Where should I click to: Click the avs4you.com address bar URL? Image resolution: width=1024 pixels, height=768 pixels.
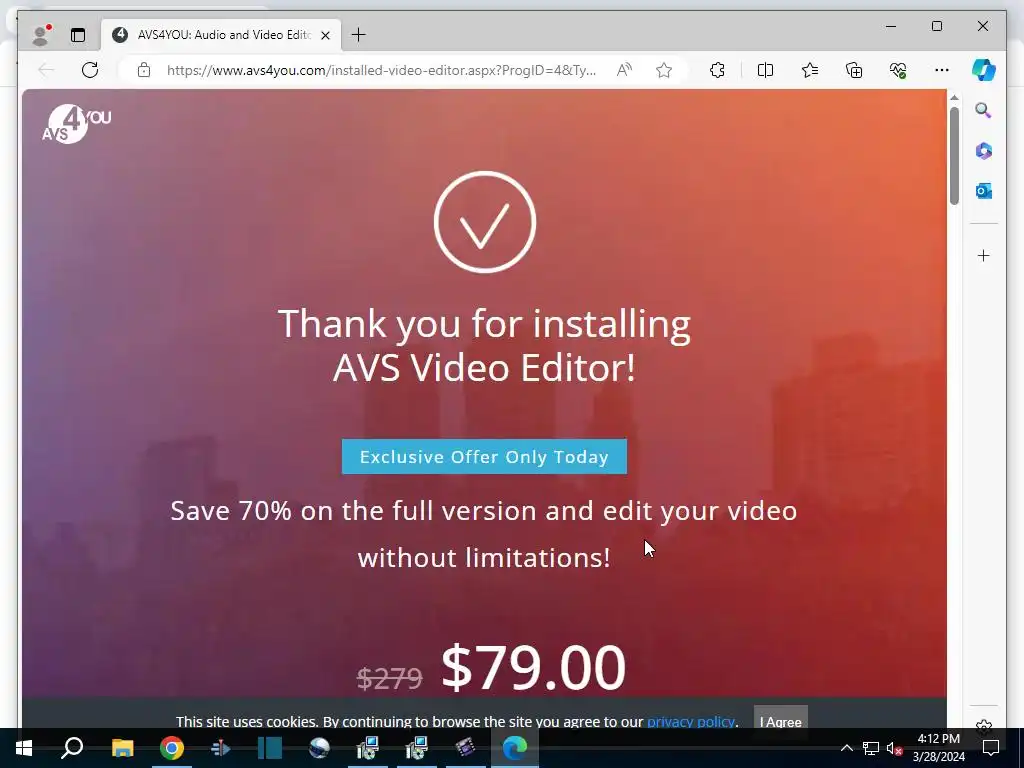point(381,70)
